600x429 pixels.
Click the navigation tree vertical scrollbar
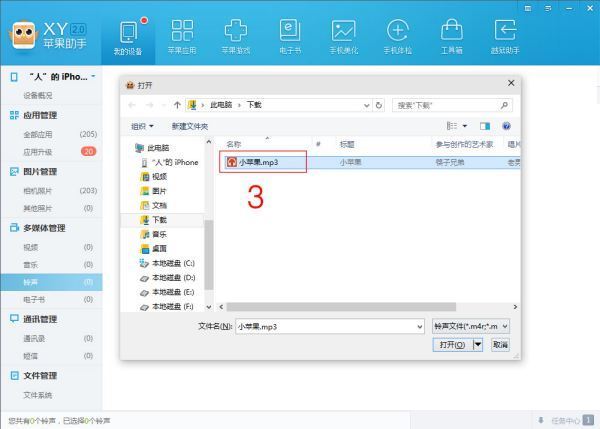click(209, 255)
